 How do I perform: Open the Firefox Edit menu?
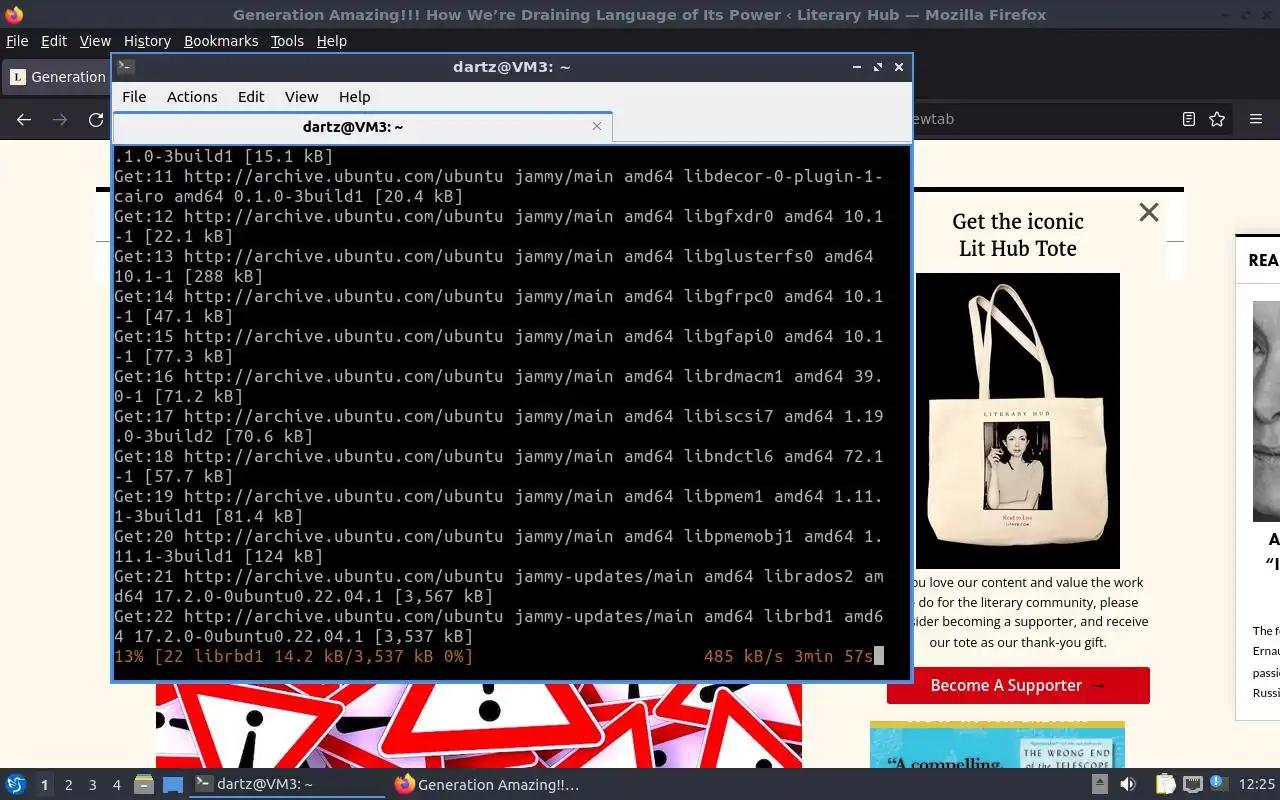tap(54, 41)
